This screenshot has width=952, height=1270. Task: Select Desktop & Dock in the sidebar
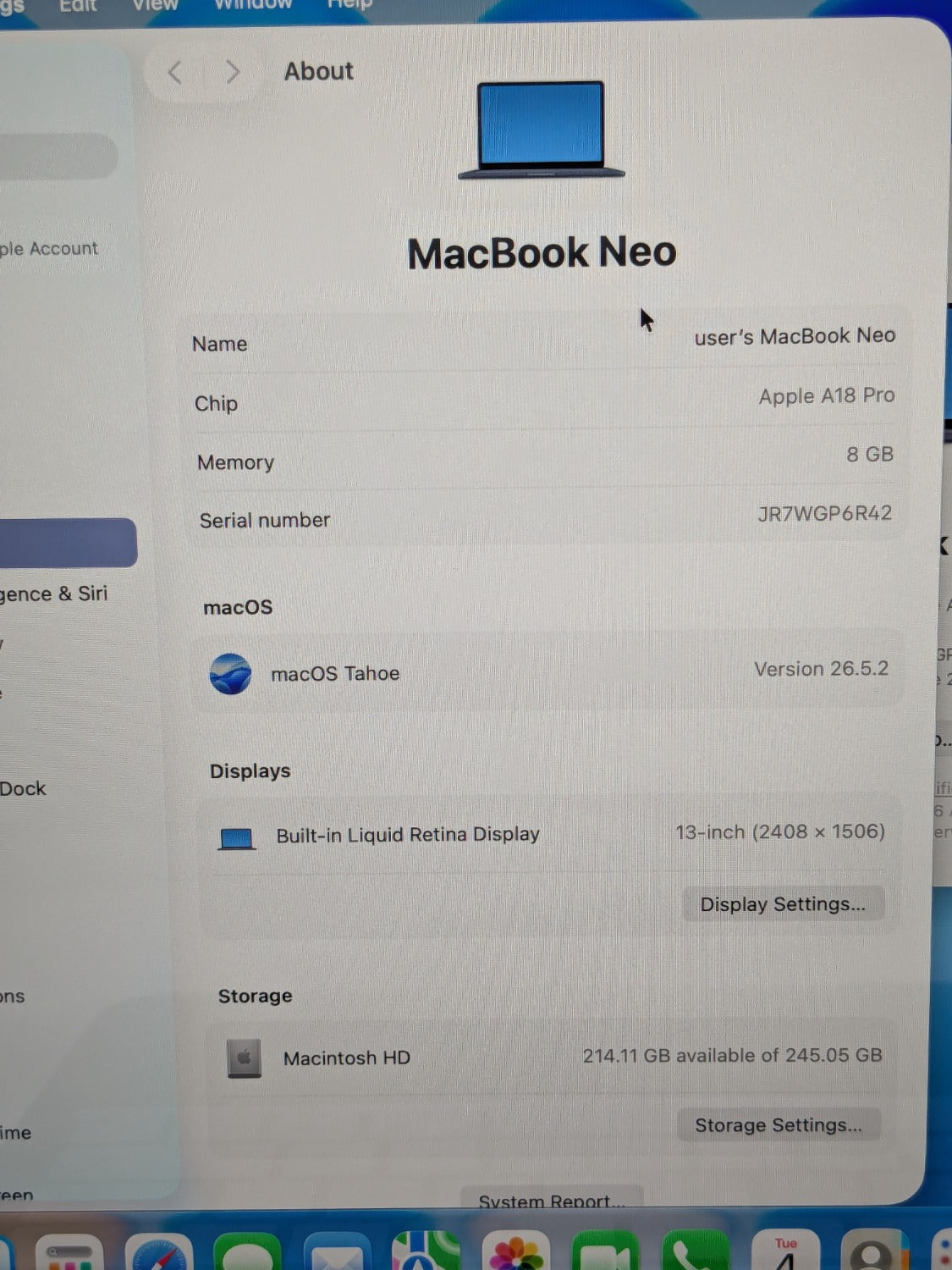(x=23, y=789)
